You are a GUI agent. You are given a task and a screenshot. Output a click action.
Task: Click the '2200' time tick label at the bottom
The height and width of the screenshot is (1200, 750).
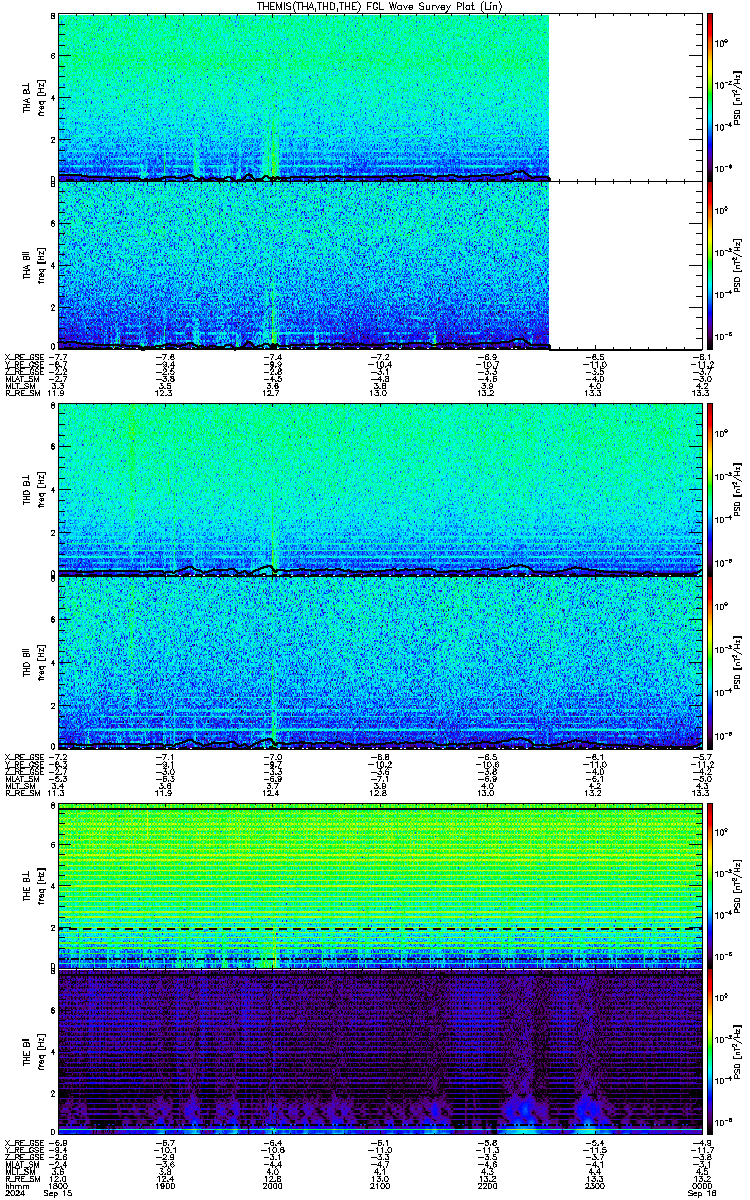(x=486, y=1185)
